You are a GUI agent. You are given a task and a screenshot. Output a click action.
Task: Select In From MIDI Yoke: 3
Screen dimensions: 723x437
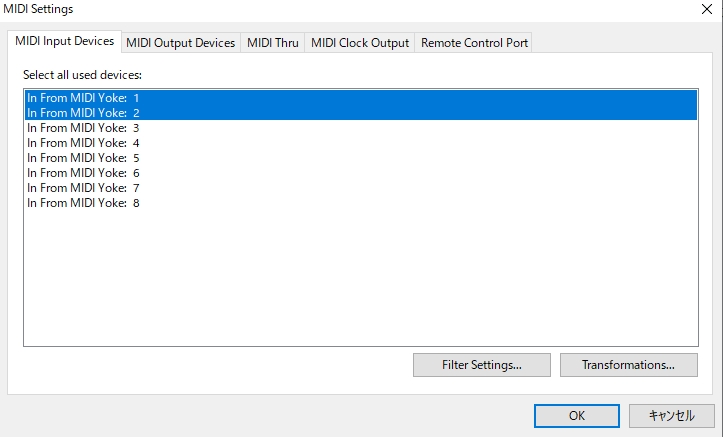361,128
